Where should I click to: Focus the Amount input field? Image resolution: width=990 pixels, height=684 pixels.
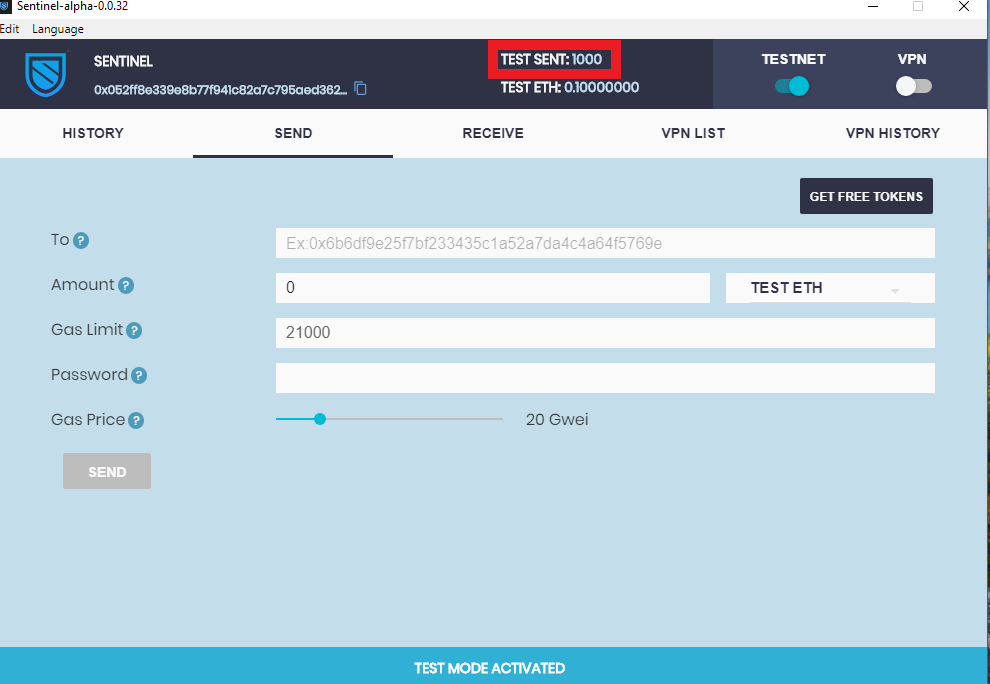492,288
